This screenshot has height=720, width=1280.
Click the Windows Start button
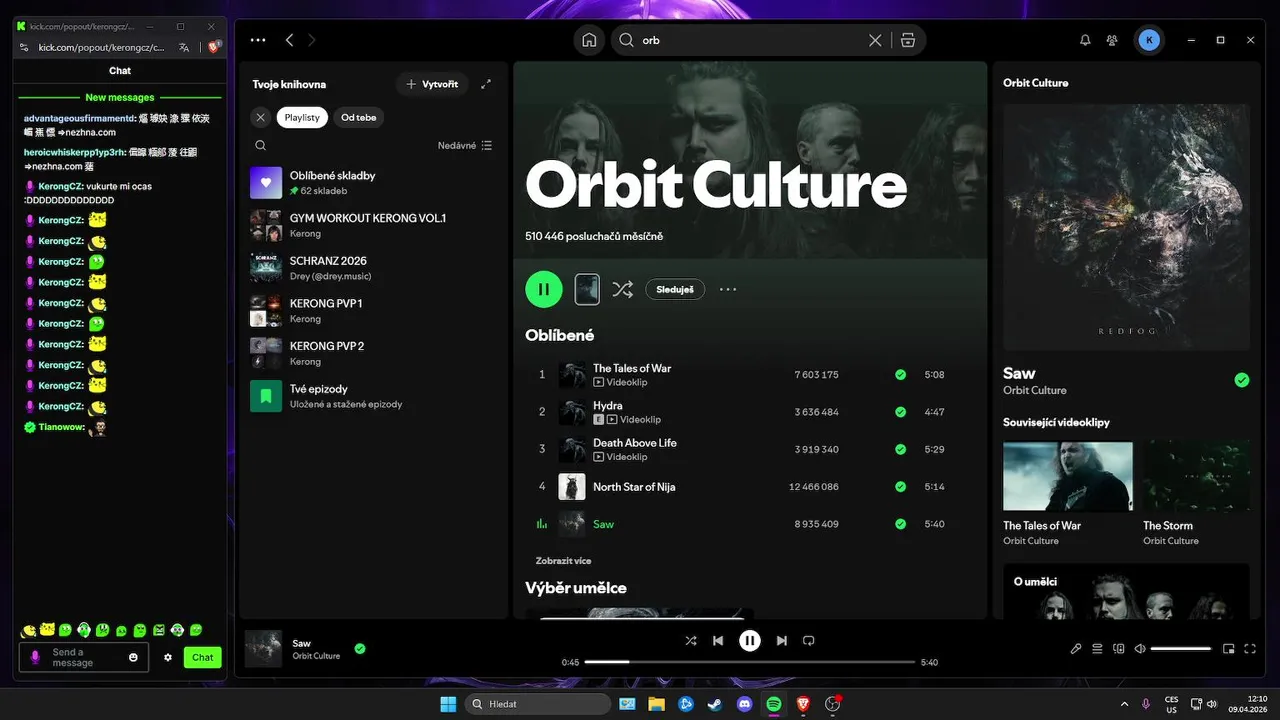pos(448,704)
